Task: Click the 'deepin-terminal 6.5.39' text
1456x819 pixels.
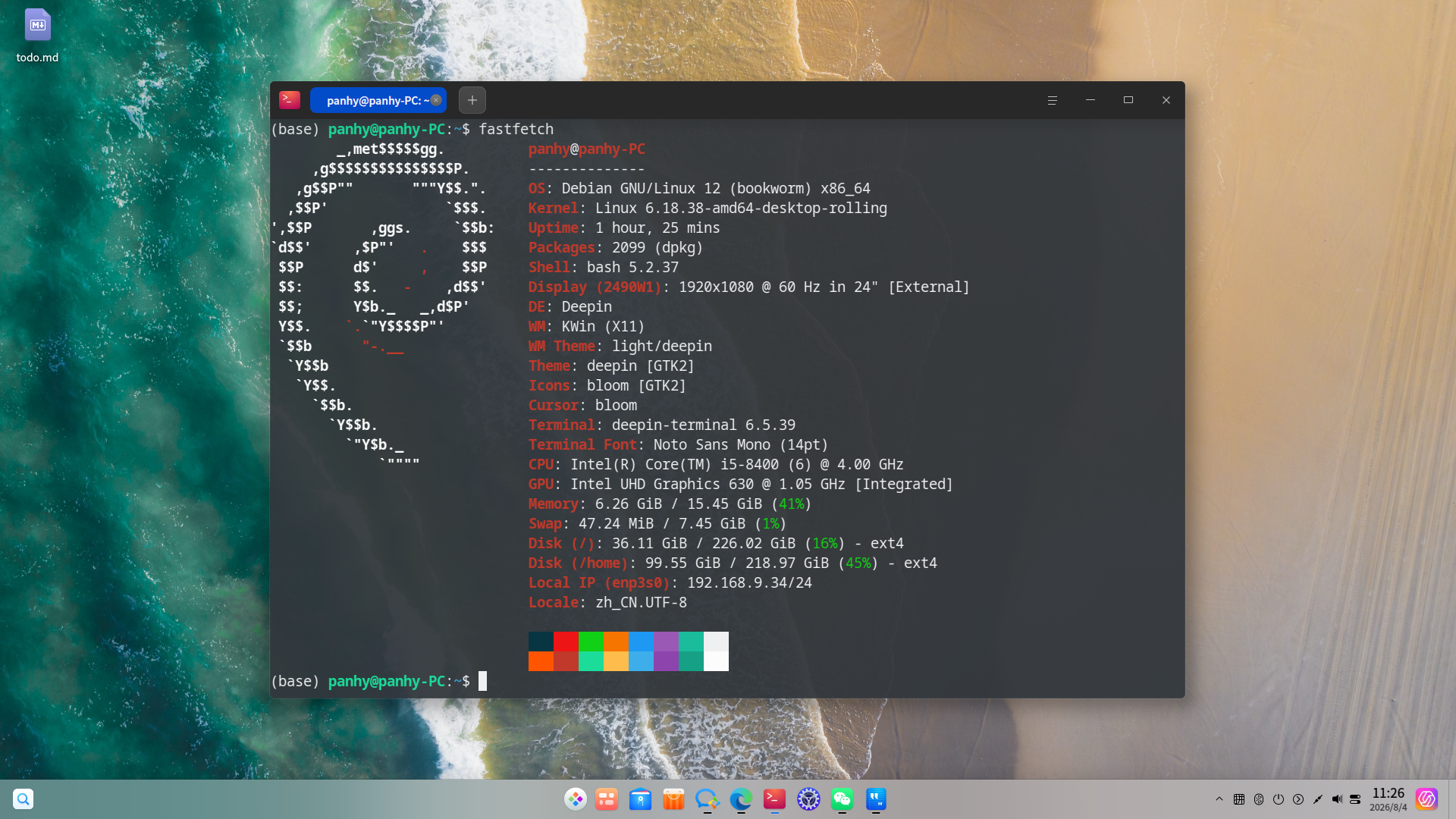Action: [704, 425]
